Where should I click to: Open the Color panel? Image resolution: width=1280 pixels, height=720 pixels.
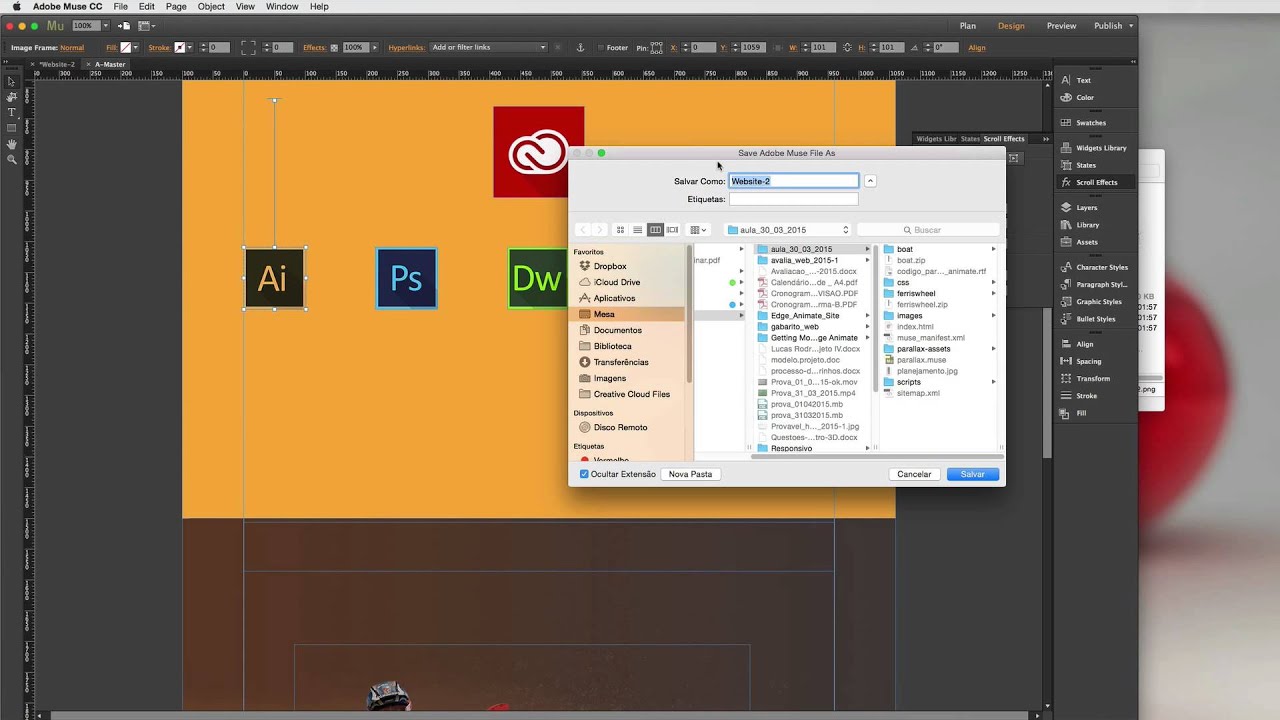(x=1085, y=97)
